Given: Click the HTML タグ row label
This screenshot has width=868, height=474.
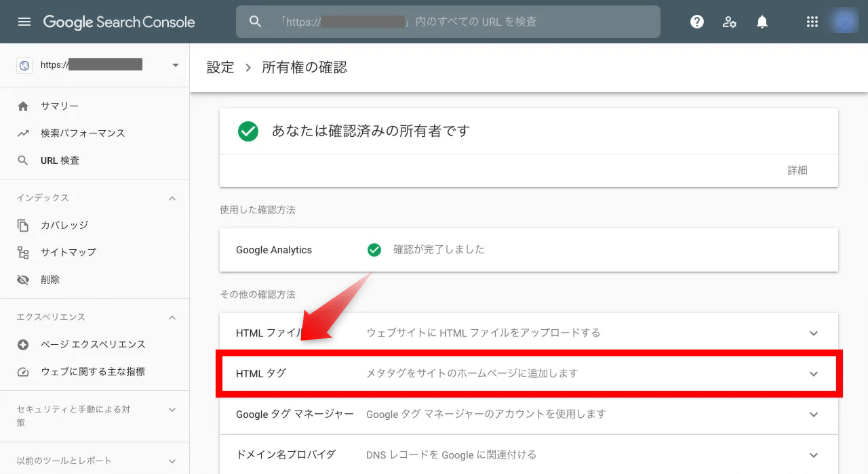Looking at the screenshot, I should coord(261,374).
